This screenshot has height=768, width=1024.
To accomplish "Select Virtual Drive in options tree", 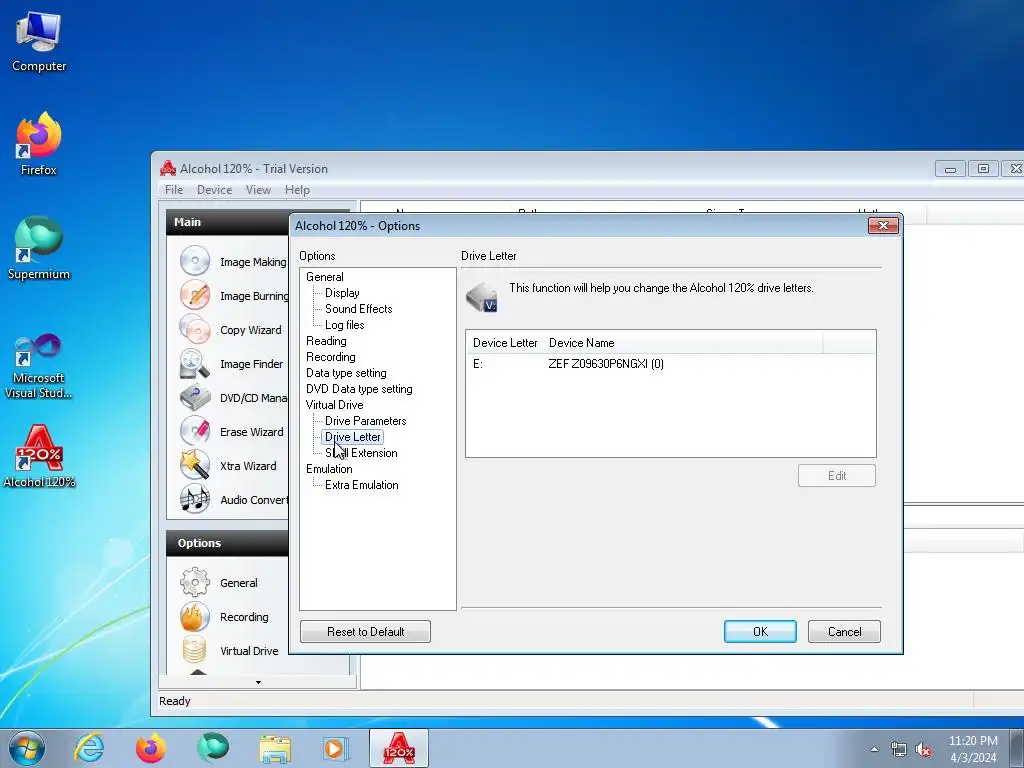I will point(334,405).
